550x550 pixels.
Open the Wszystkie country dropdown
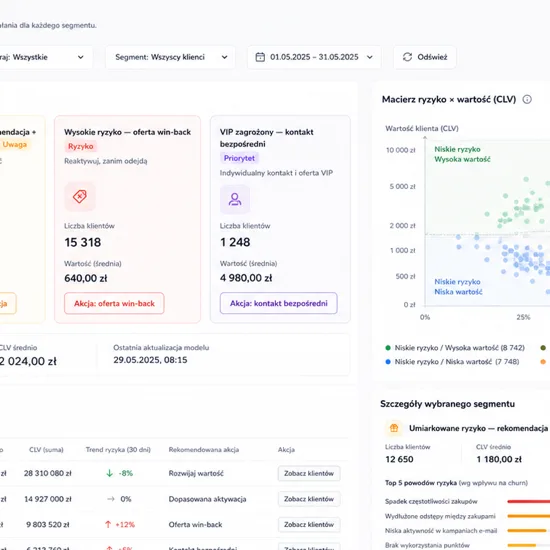(x=42, y=57)
